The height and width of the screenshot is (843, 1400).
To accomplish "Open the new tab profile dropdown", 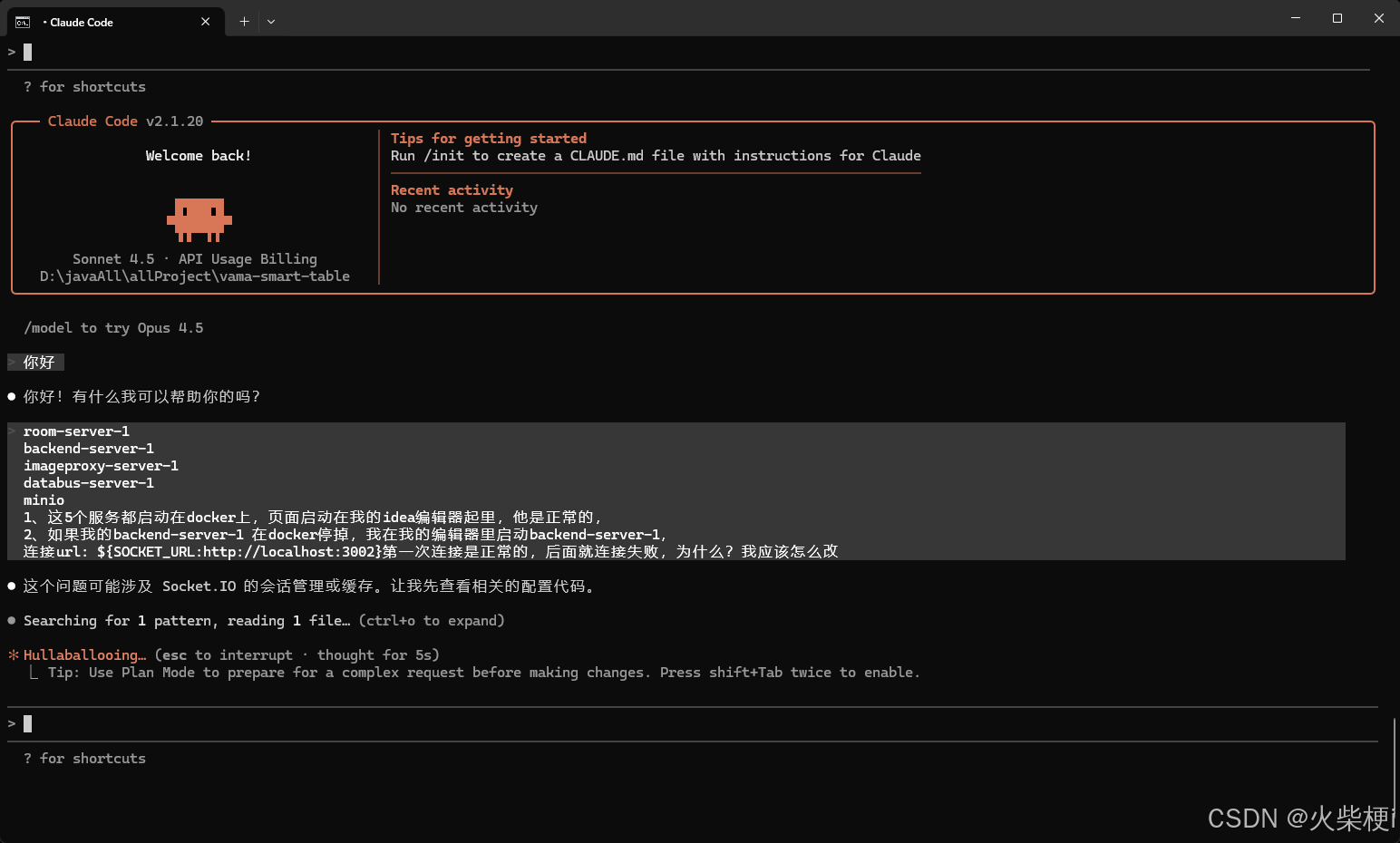I will point(271,22).
